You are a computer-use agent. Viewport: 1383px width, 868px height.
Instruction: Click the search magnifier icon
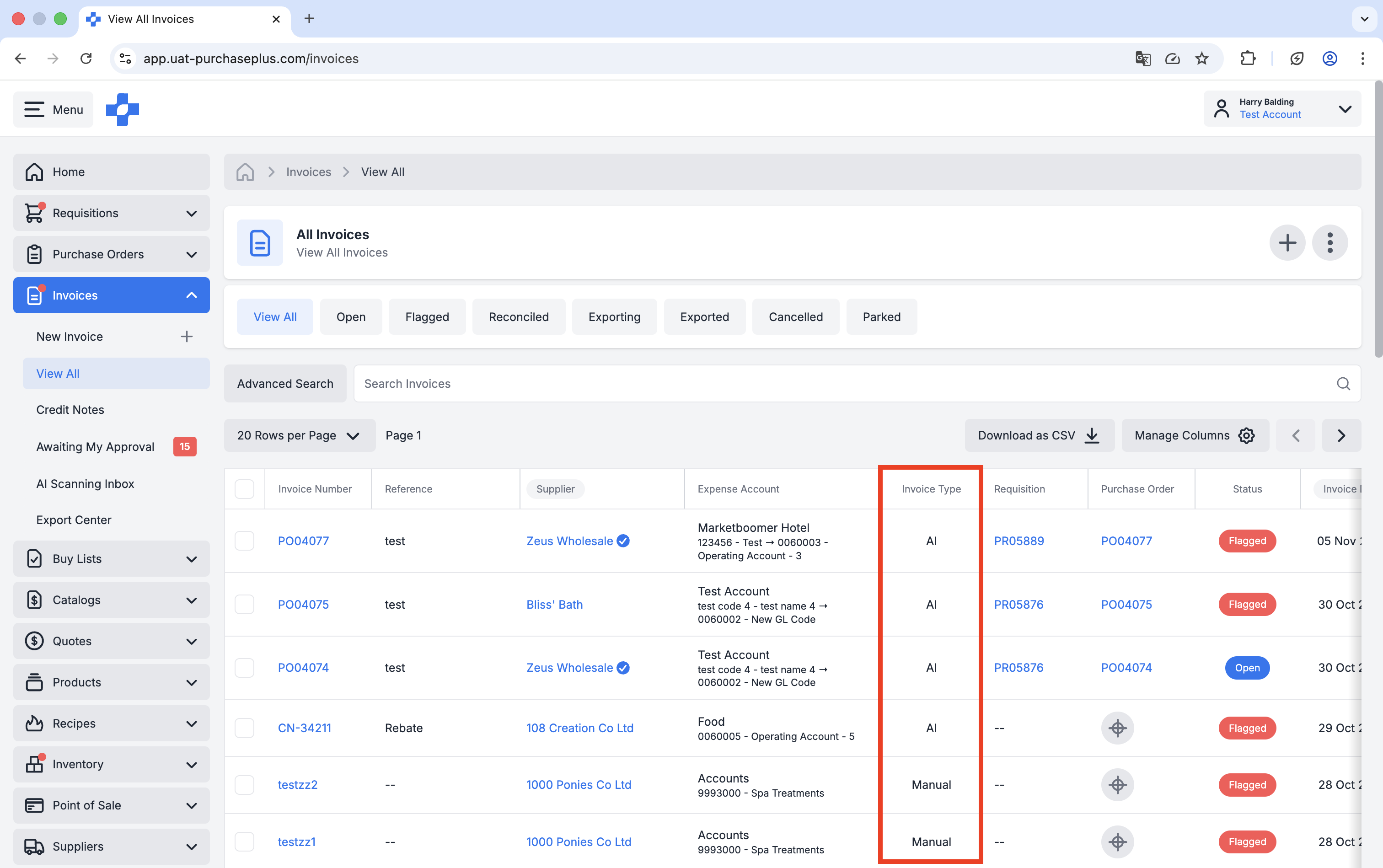tap(1343, 384)
